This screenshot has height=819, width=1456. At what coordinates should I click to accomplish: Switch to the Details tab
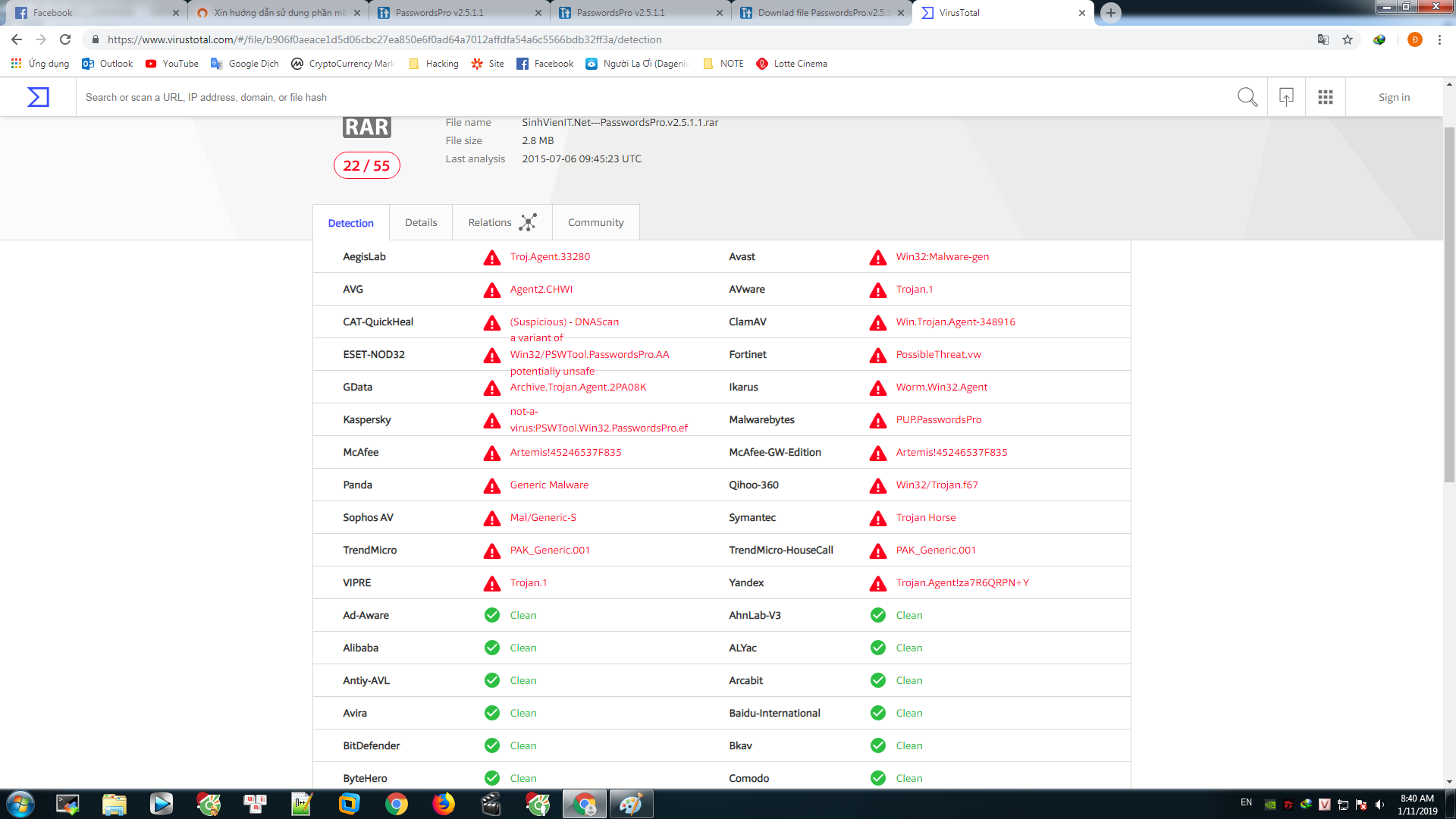coord(421,222)
